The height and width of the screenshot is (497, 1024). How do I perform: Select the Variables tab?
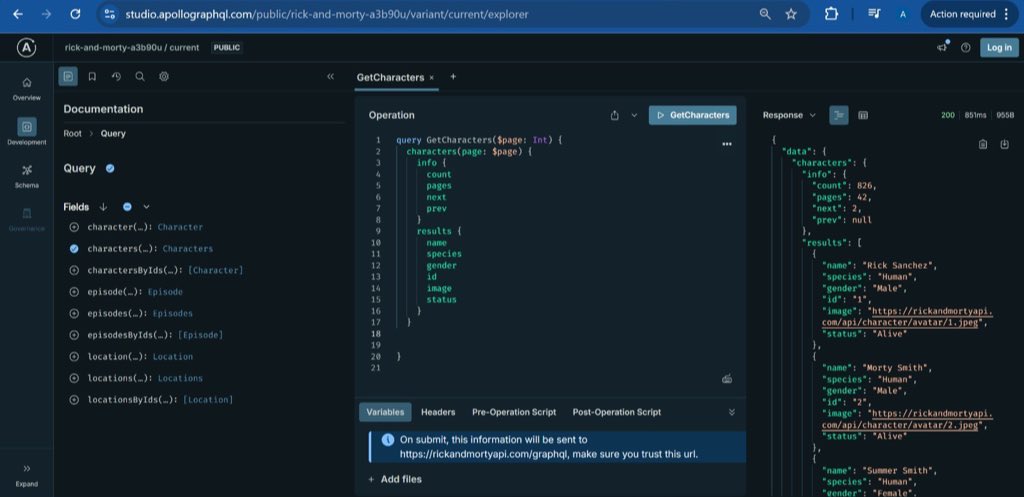[x=385, y=412]
